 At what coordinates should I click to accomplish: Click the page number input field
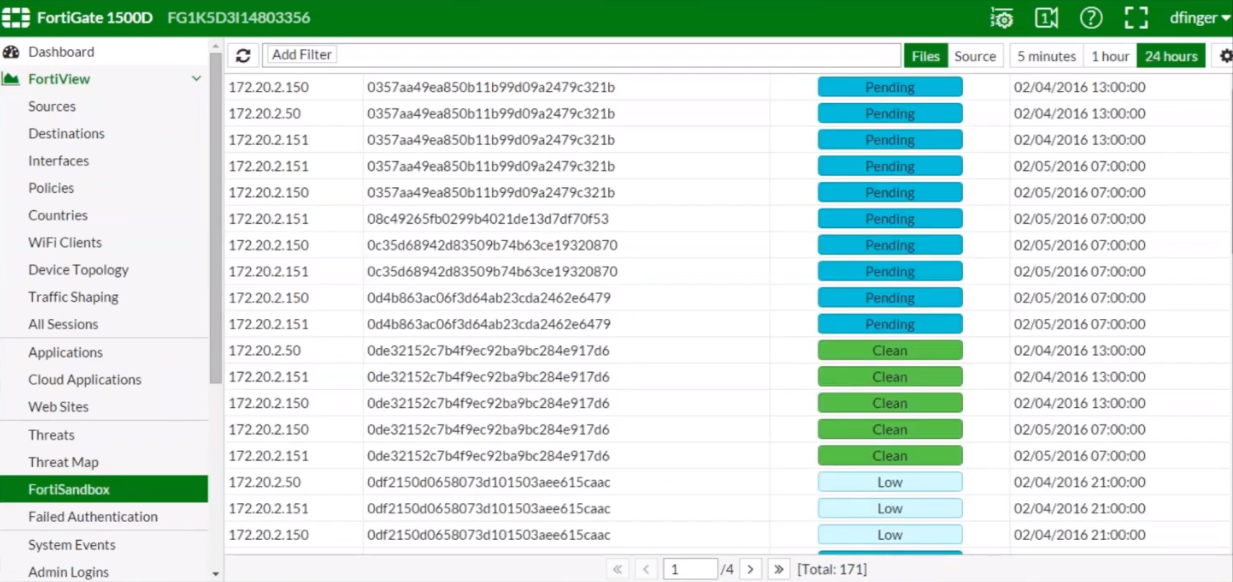690,569
